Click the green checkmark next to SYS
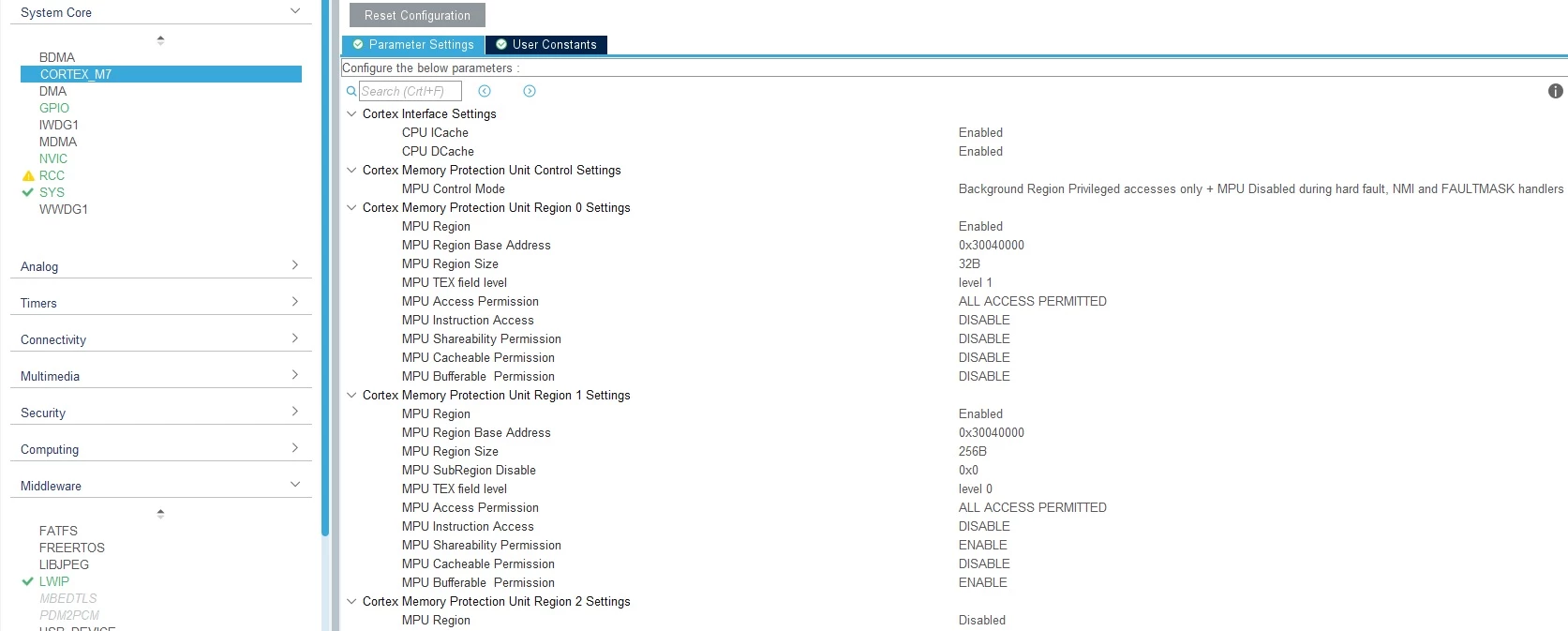1568x631 pixels. point(28,192)
